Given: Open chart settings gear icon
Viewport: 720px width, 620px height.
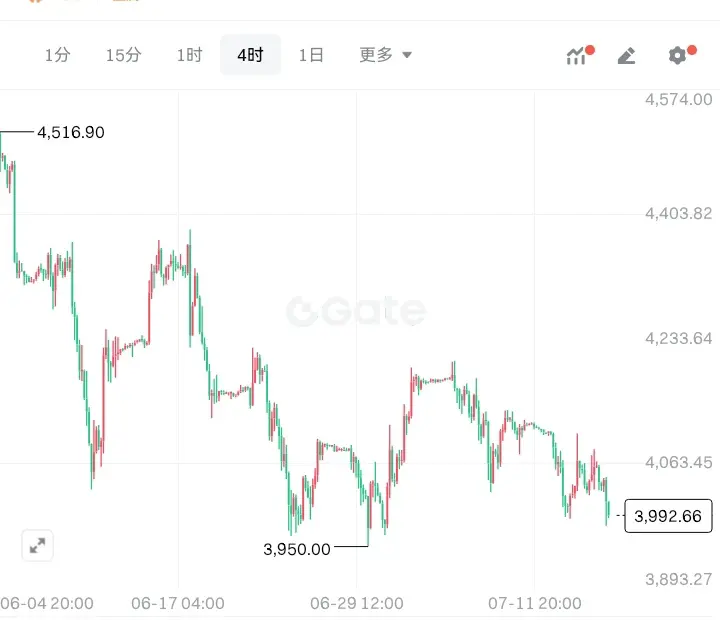Looking at the screenshot, I should 677,56.
